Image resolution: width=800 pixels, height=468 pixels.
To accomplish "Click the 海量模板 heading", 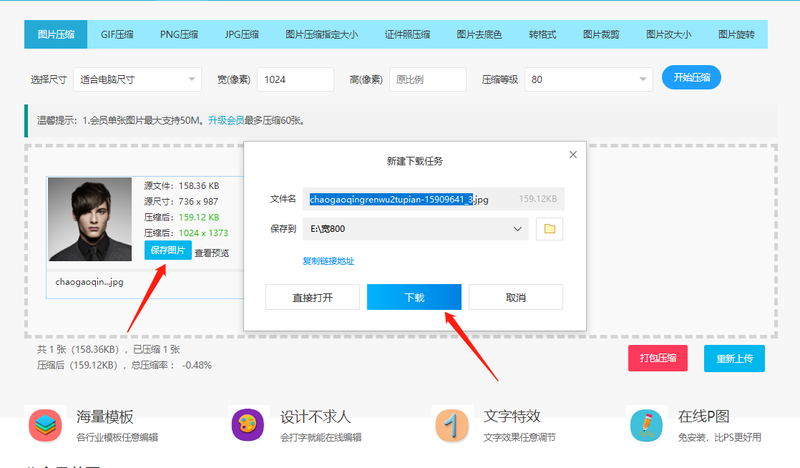I will 105,417.
